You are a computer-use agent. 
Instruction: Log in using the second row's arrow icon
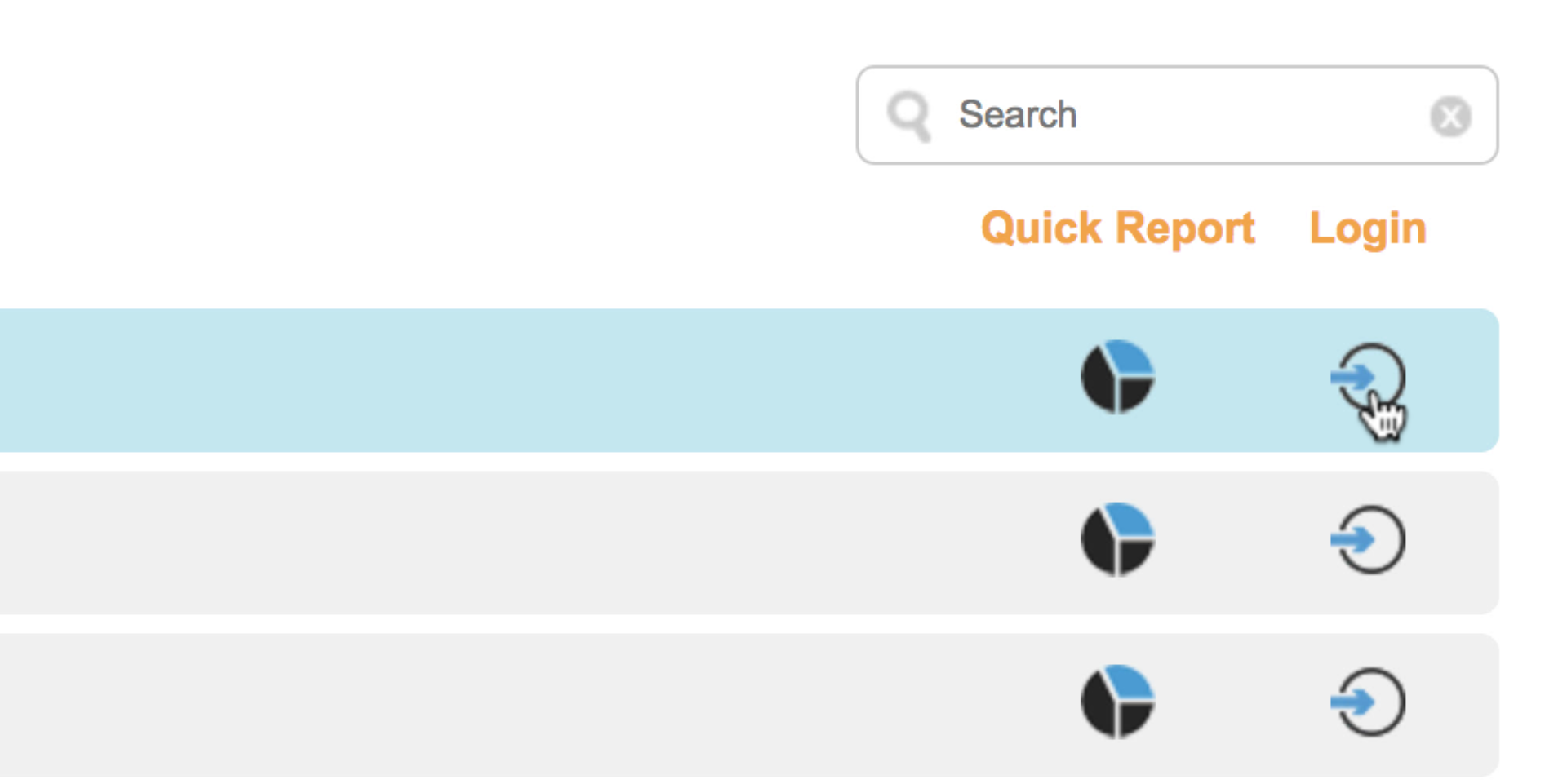click(1369, 539)
